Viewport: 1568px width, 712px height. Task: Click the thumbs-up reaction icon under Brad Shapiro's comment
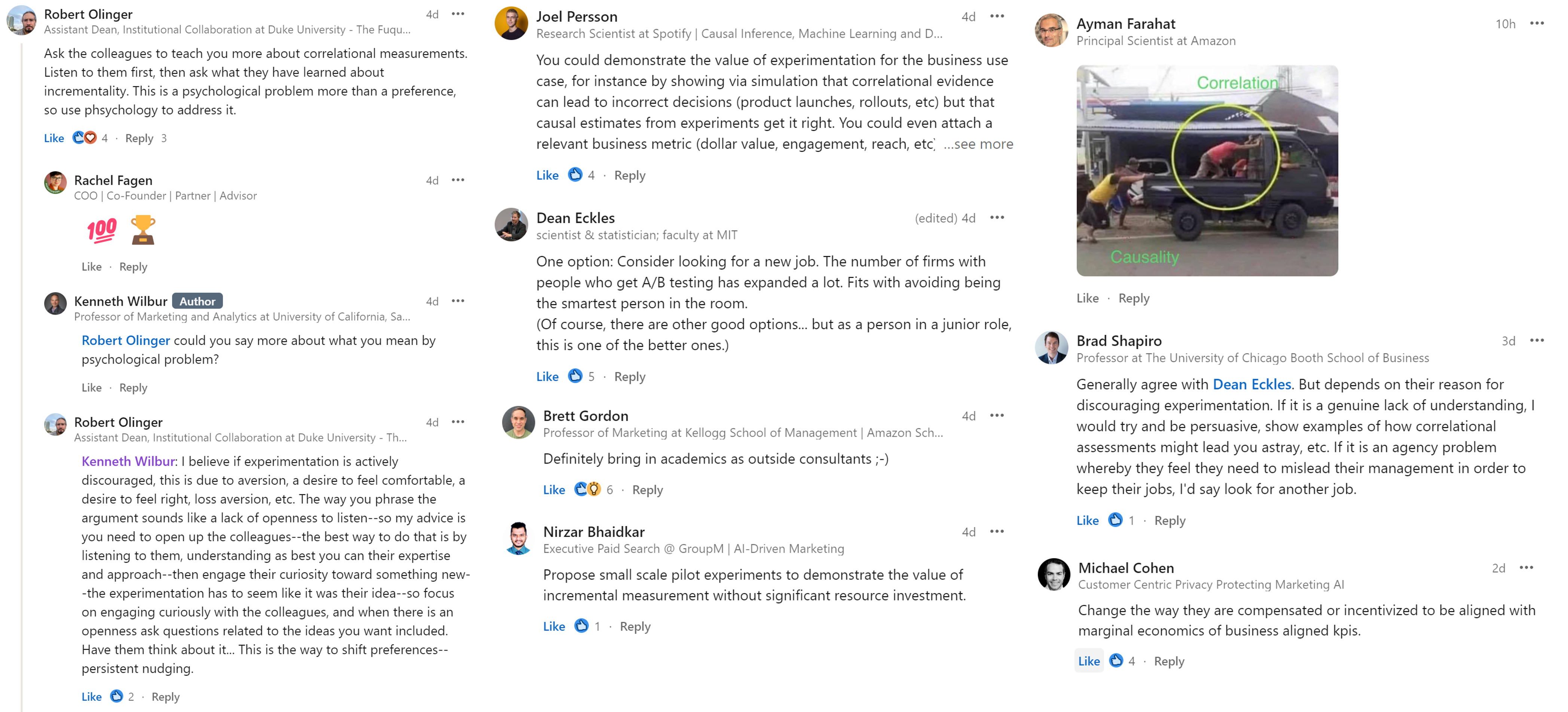click(1115, 520)
